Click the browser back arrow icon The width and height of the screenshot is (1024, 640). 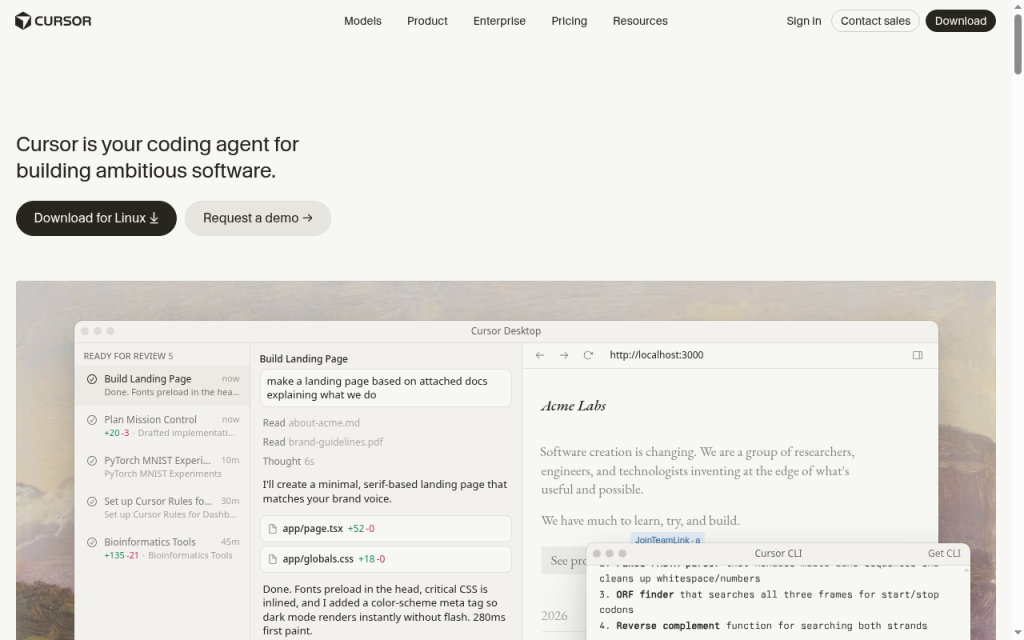point(539,355)
